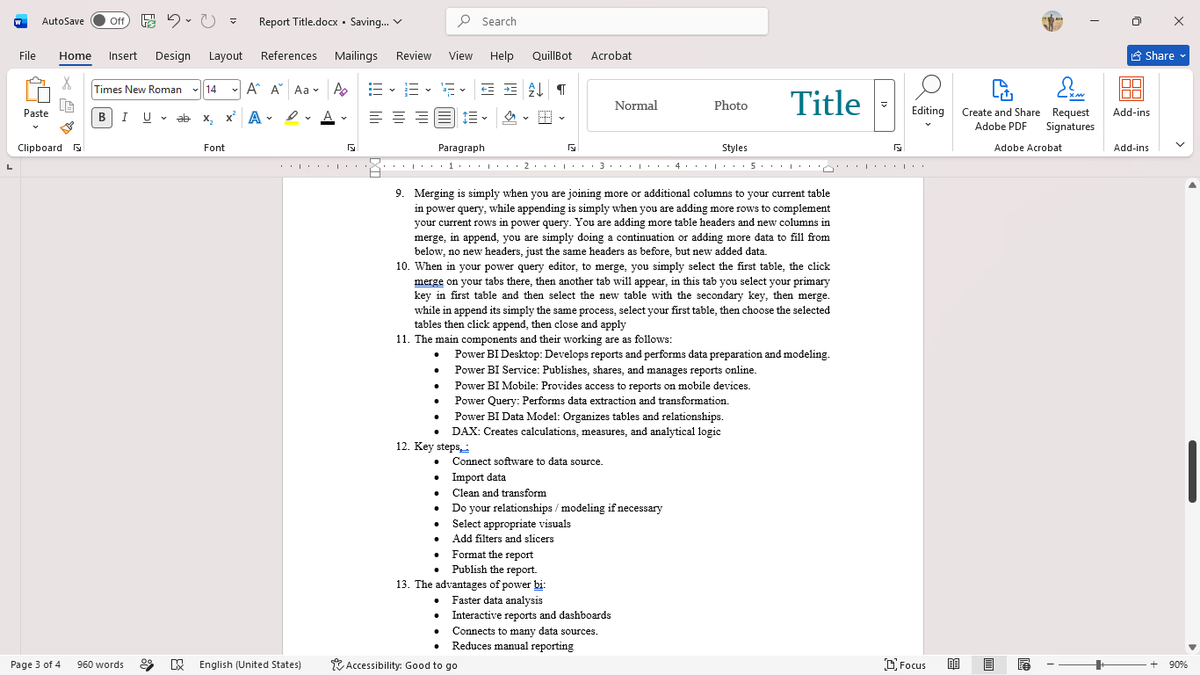Switch to Read Mode view icon
Viewport: 1200px width, 675px height.
(x=953, y=665)
